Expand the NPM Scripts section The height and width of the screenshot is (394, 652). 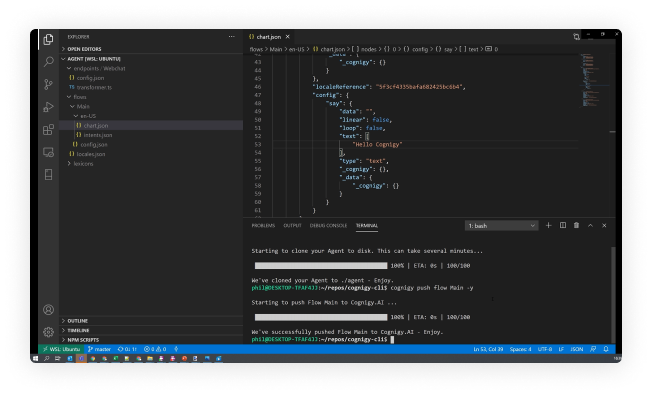point(151,340)
